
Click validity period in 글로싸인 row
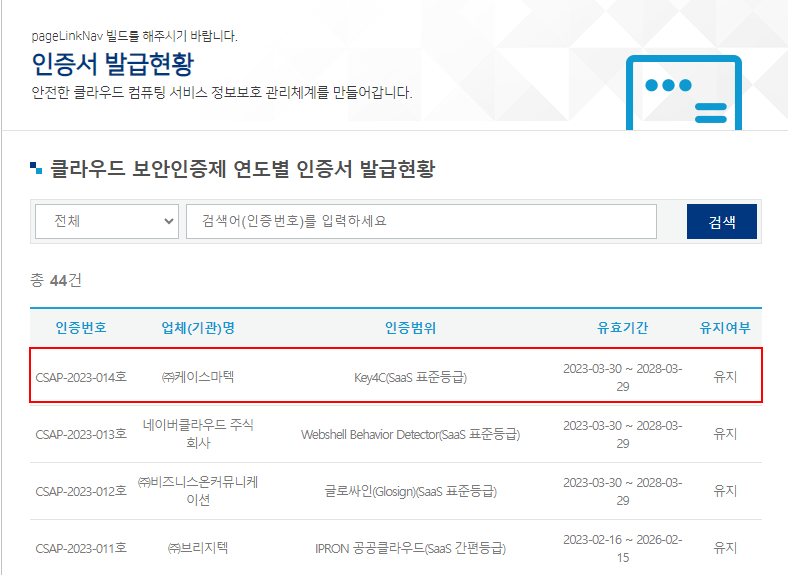point(622,491)
